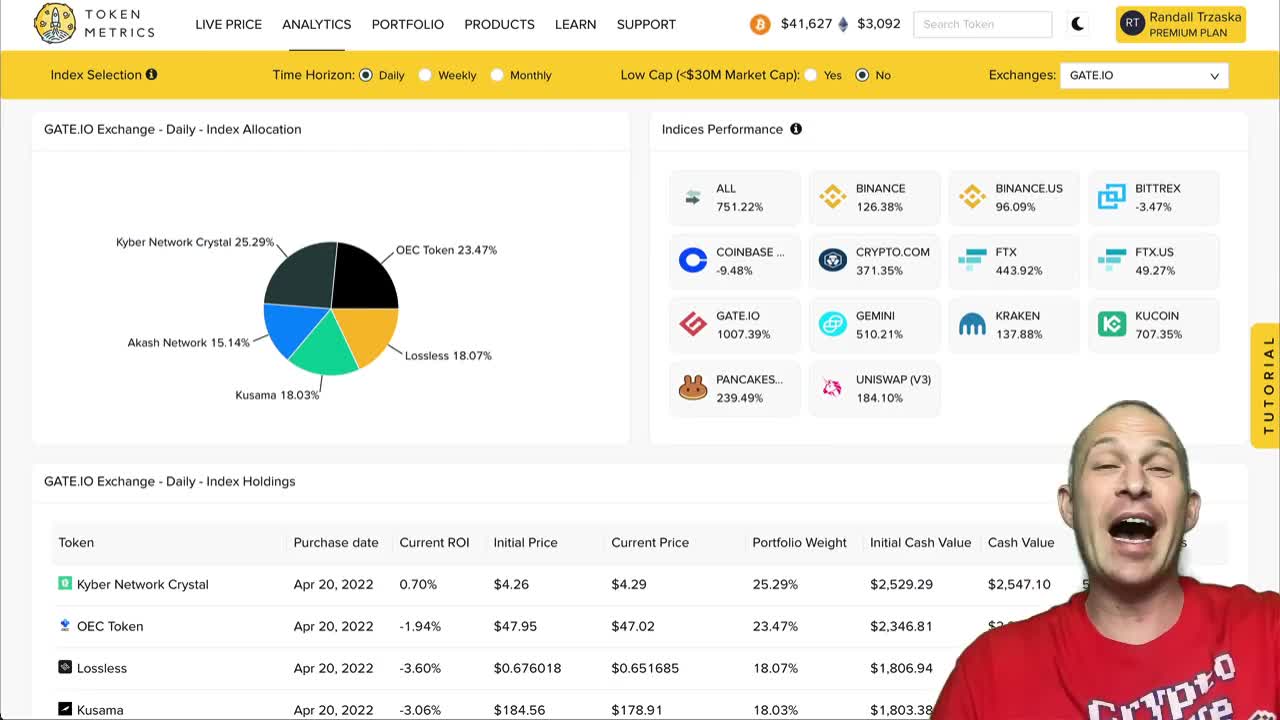The width and height of the screenshot is (1280, 720).
Task: Select the PancakeSwap index icon
Action: pos(693,388)
